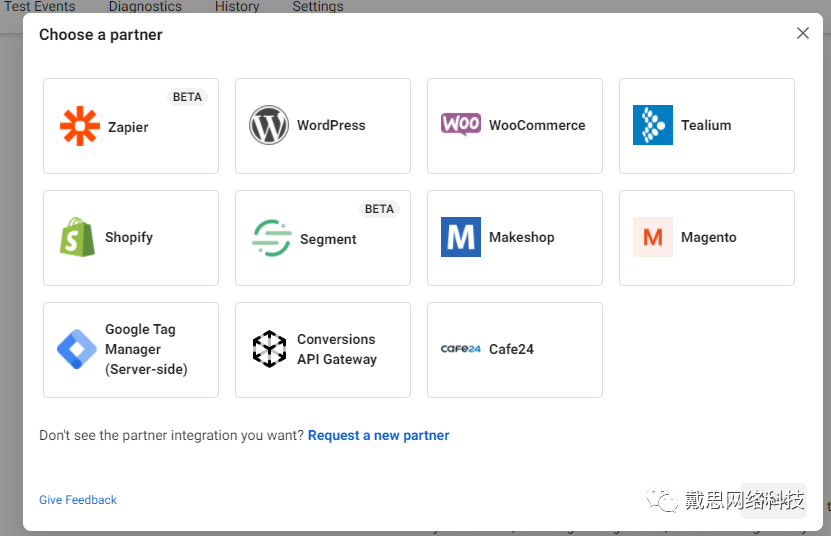Open the Request a new partner link

(x=378, y=436)
